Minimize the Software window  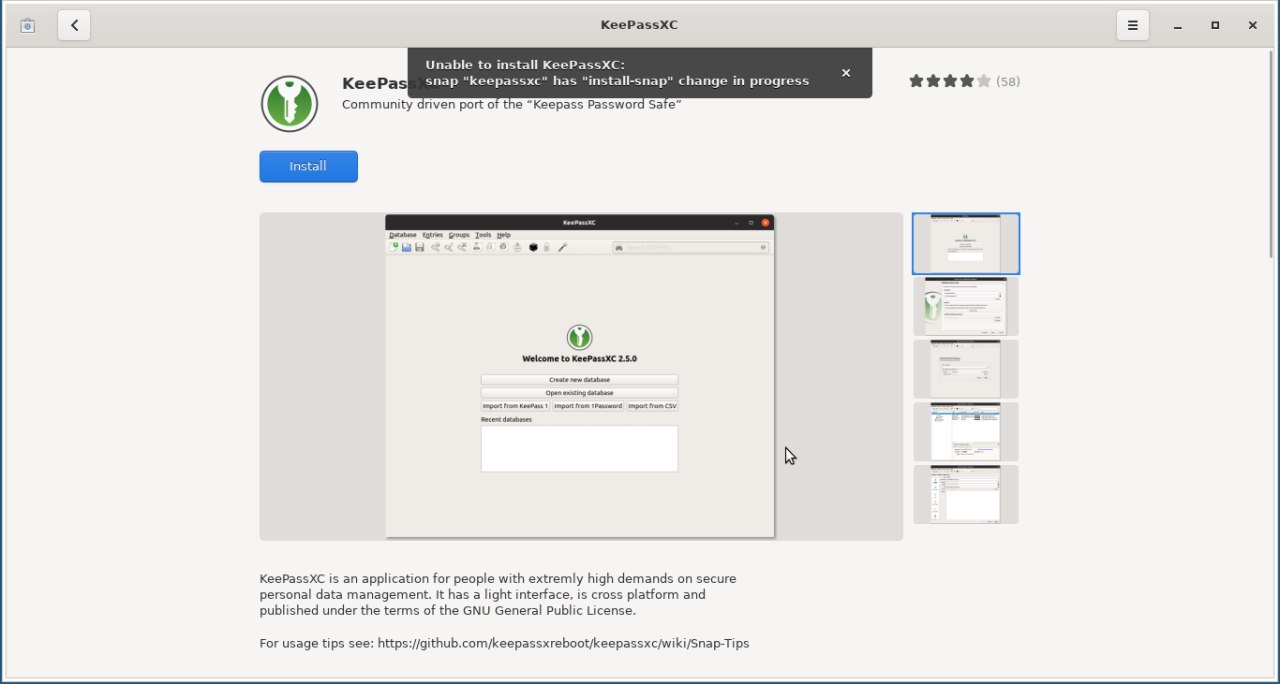pos(1178,25)
